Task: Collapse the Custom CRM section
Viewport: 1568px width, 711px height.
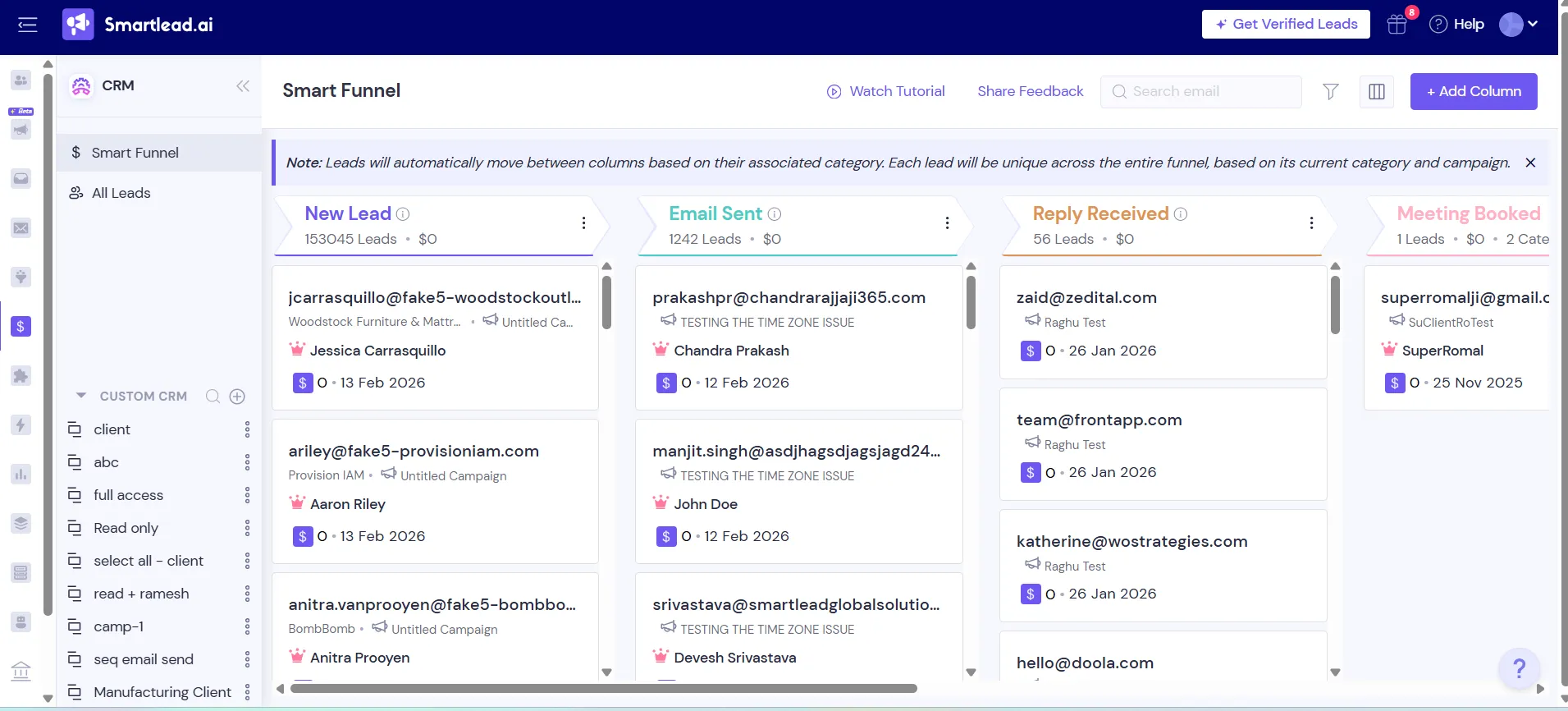Action: [x=81, y=396]
